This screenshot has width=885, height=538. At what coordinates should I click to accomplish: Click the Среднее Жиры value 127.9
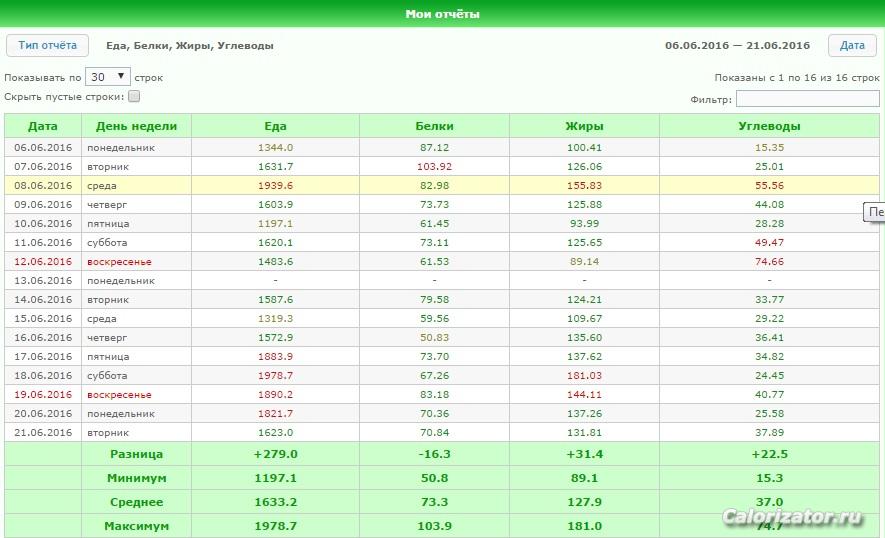click(x=584, y=502)
